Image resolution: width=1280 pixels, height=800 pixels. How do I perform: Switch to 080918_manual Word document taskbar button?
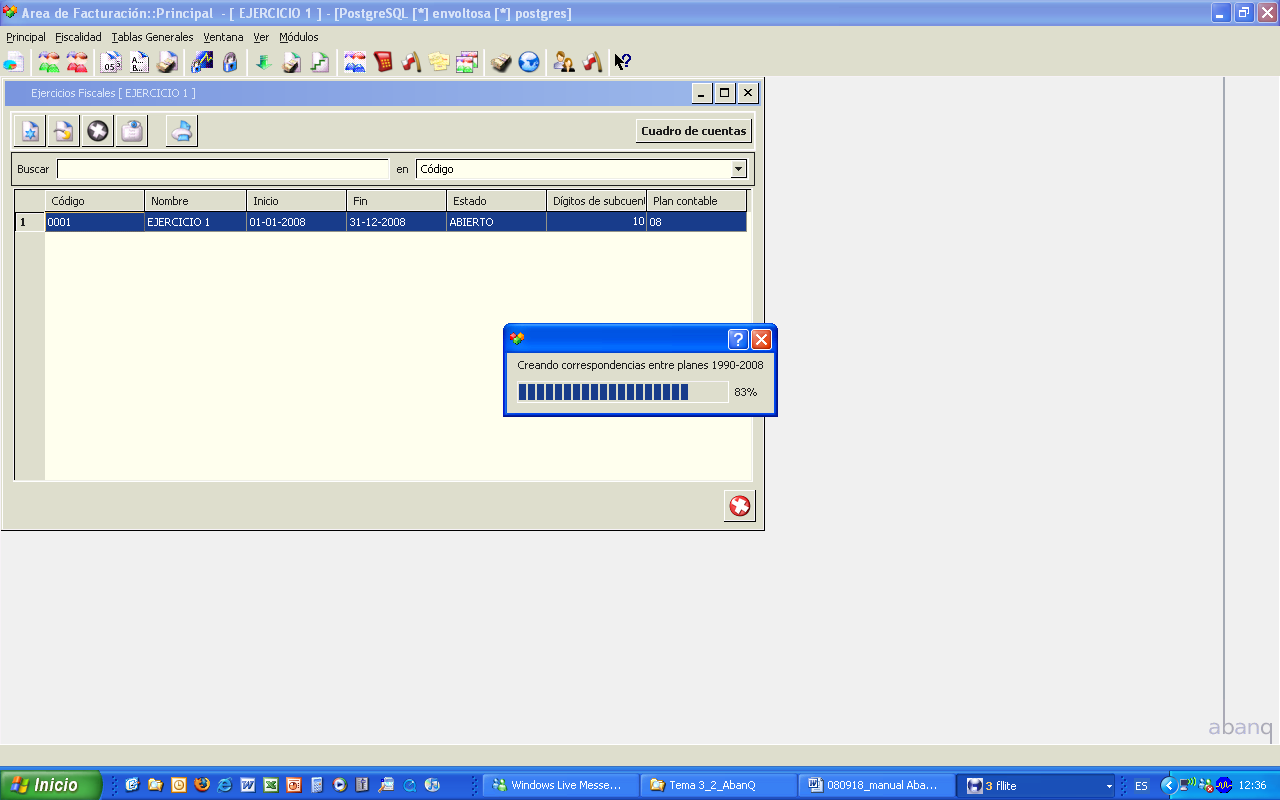(877, 785)
